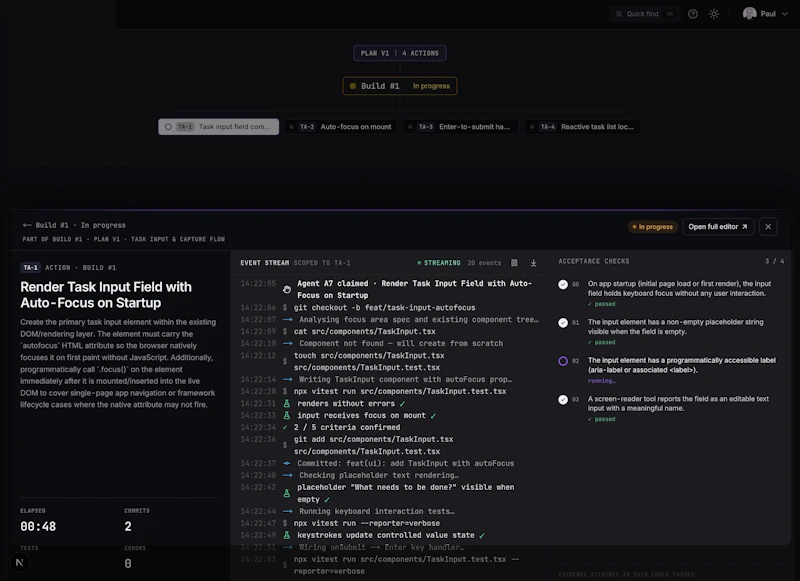Select TA-4 Reactive task list chip
The width and height of the screenshot is (800, 581).
(x=582, y=127)
